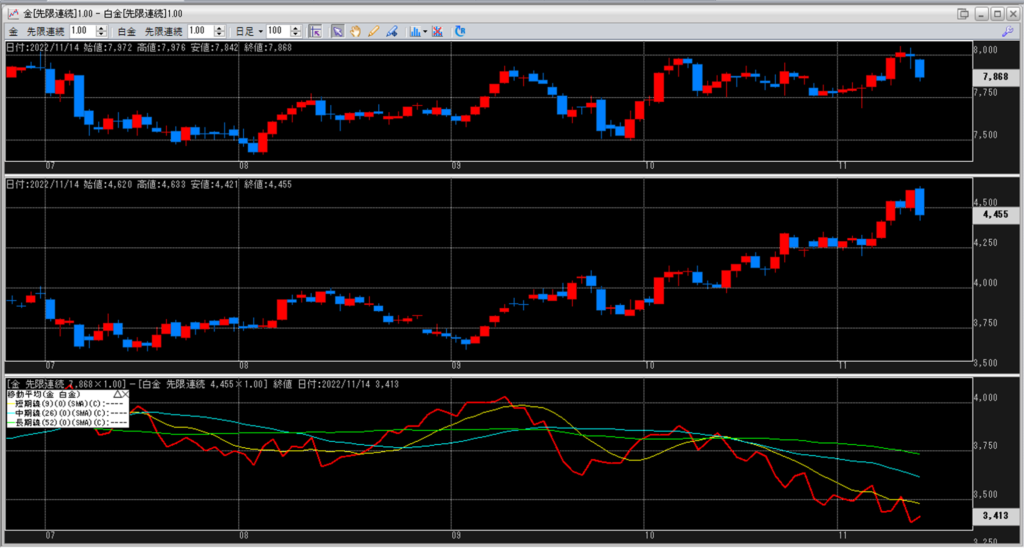Click the 白金 symbol label in toolbar
The image size is (1024, 548).
pyautogui.click(x=128, y=31)
